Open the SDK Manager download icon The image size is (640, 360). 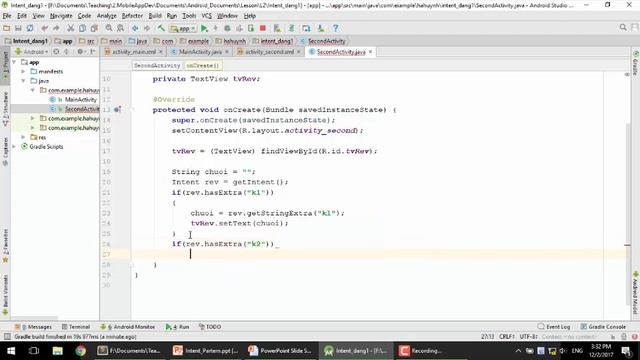pyautogui.click(x=321, y=28)
